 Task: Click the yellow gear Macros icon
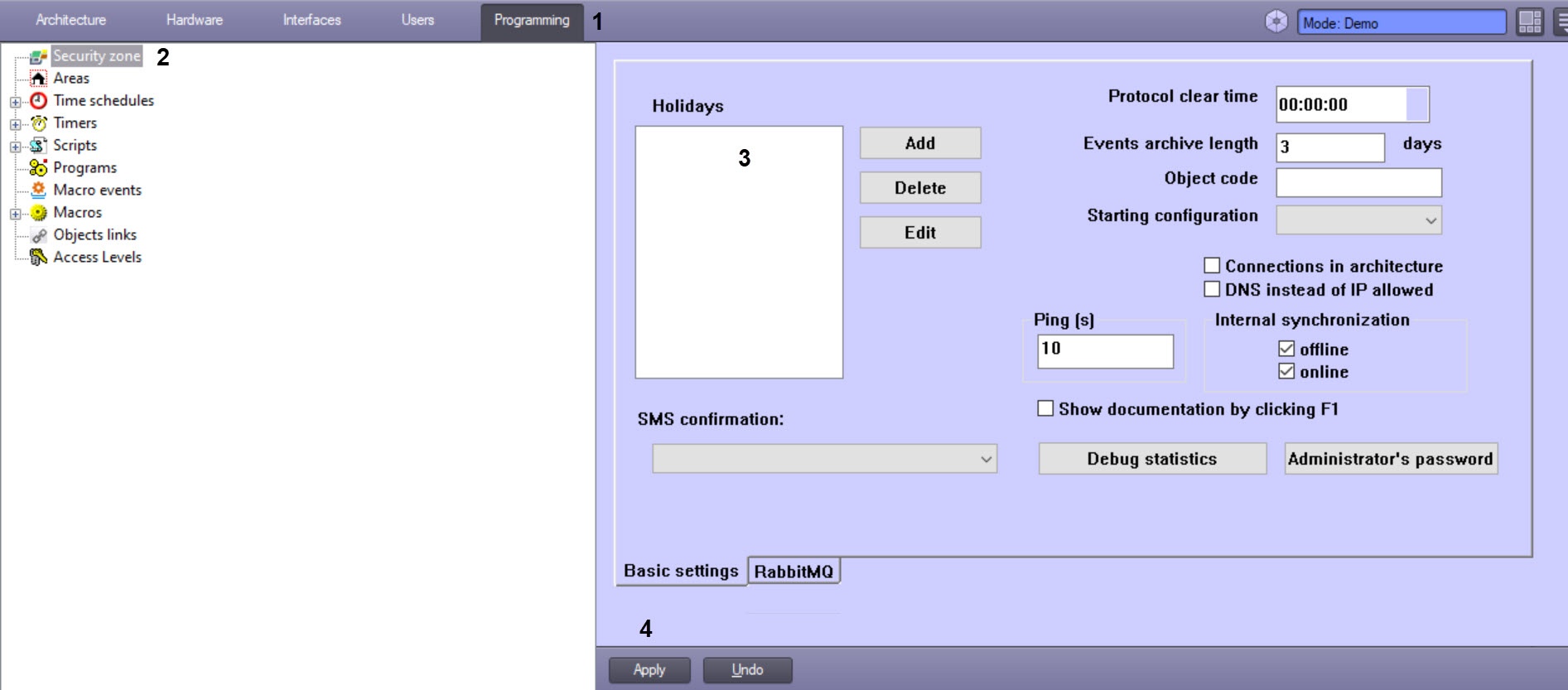(x=38, y=213)
